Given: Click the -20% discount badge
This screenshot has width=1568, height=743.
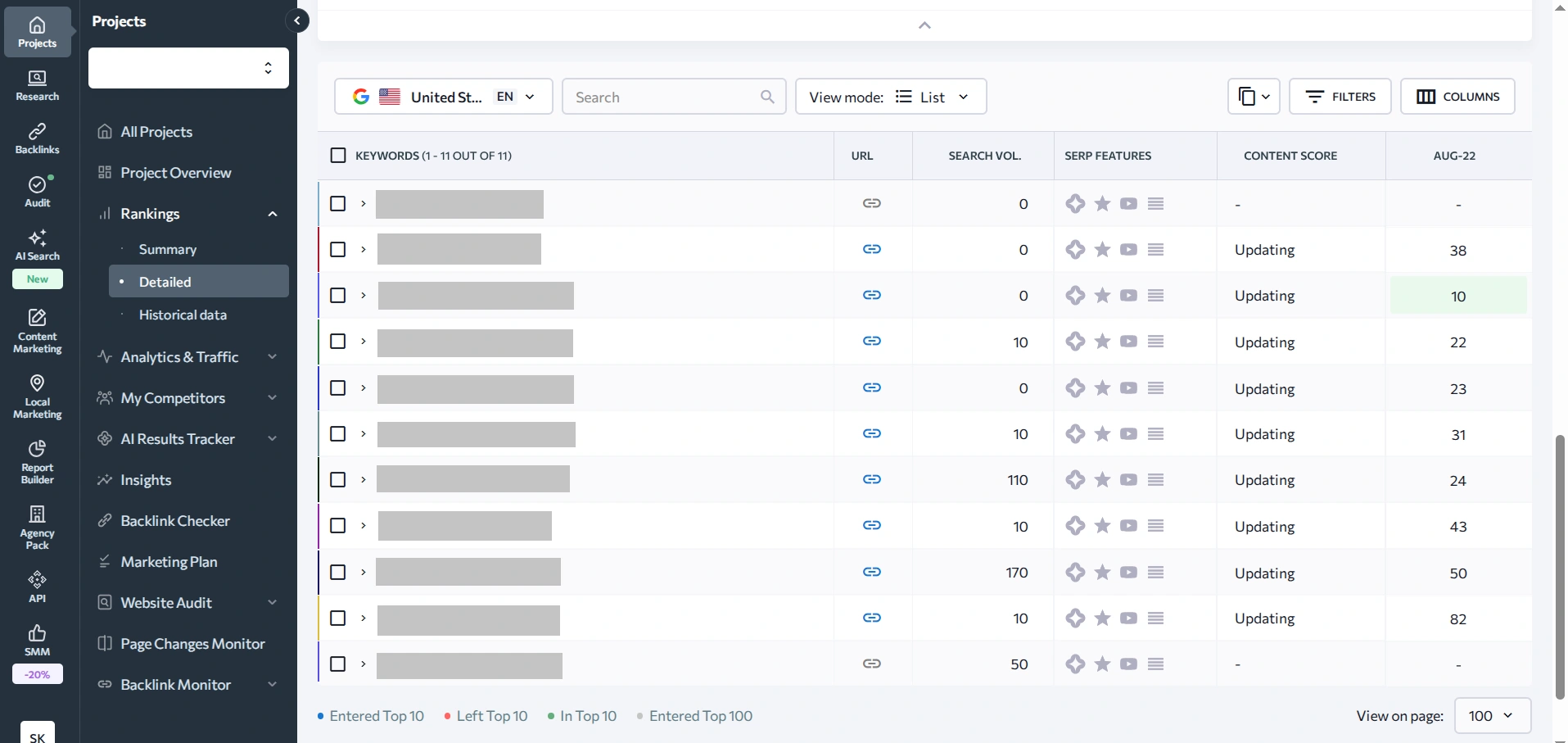Looking at the screenshot, I should [x=38, y=674].
